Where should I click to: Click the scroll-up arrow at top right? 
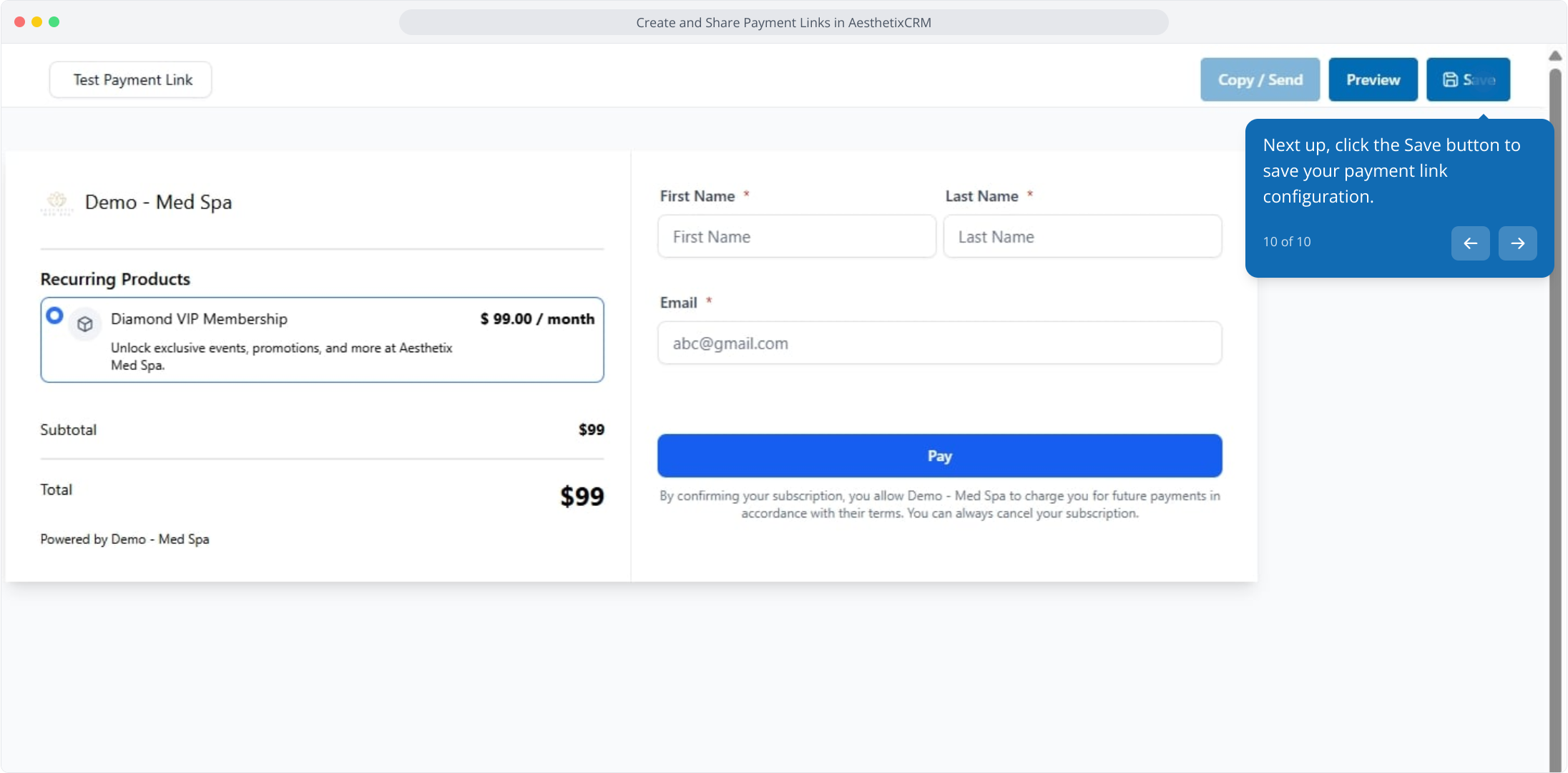pyautogui.click(x=1555, y=56)
